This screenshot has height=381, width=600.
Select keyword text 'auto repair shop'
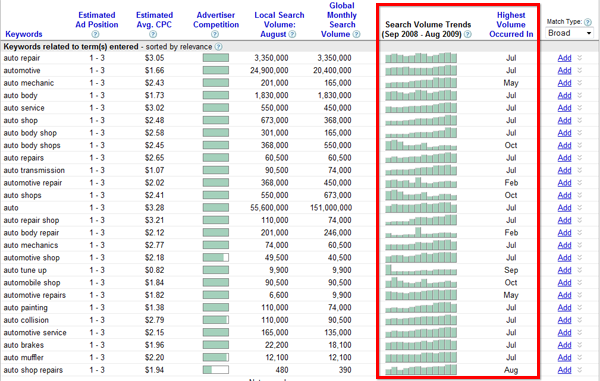[31, 220]
